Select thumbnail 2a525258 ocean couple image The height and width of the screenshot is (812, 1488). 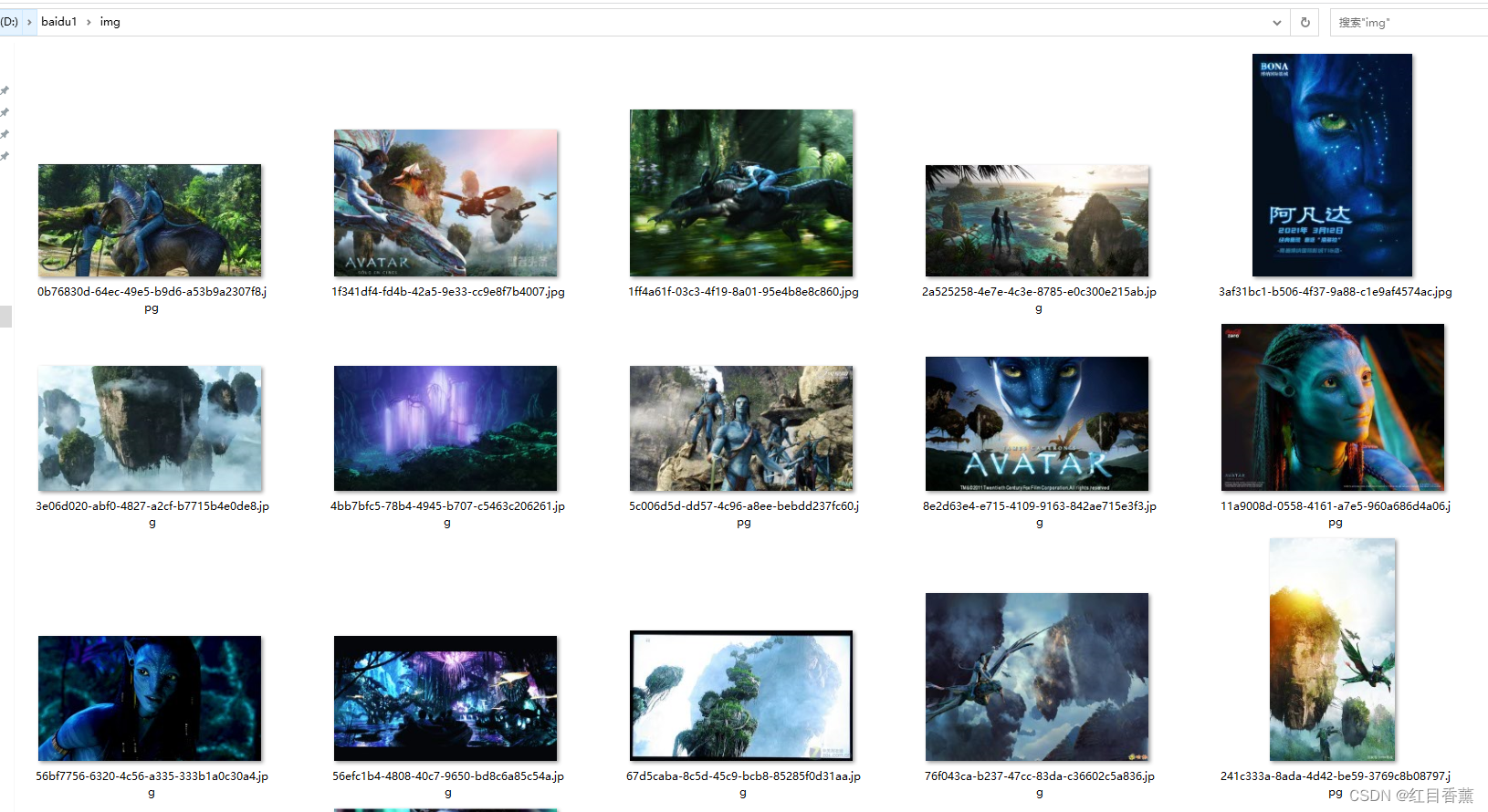click(x=1037, y=221)
